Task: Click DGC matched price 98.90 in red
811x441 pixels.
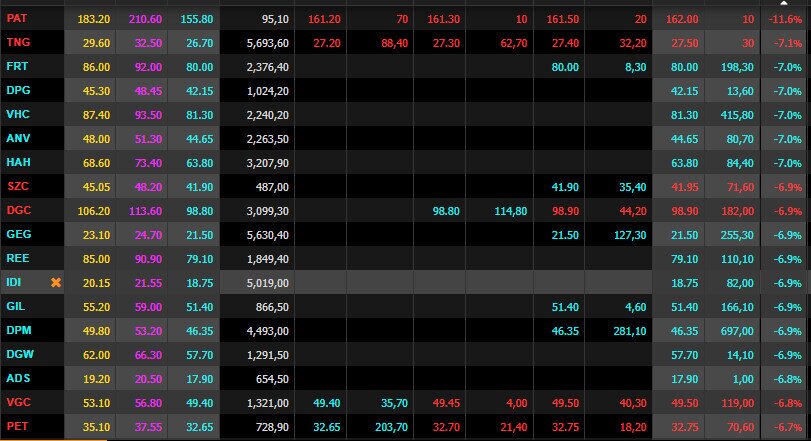Action: pos(684,211)
